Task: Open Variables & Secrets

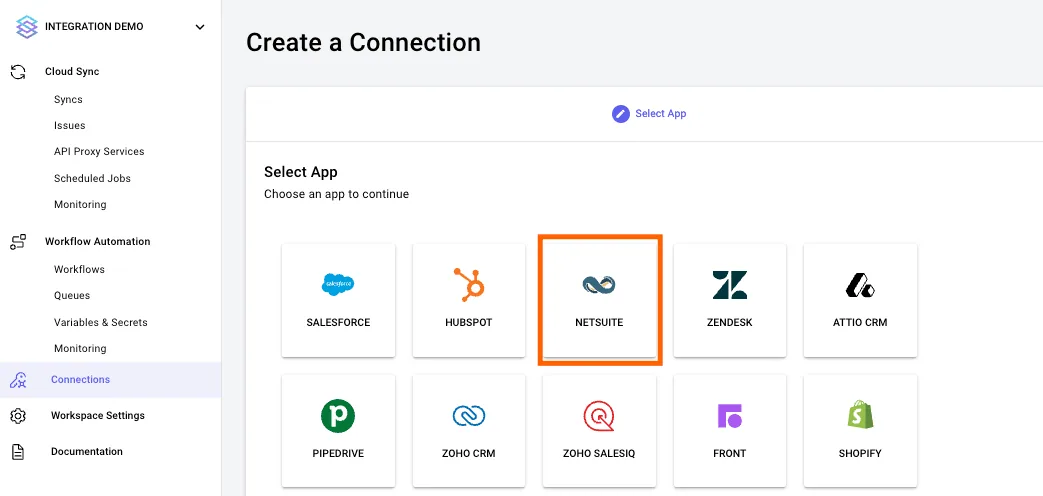Action: 100,322
